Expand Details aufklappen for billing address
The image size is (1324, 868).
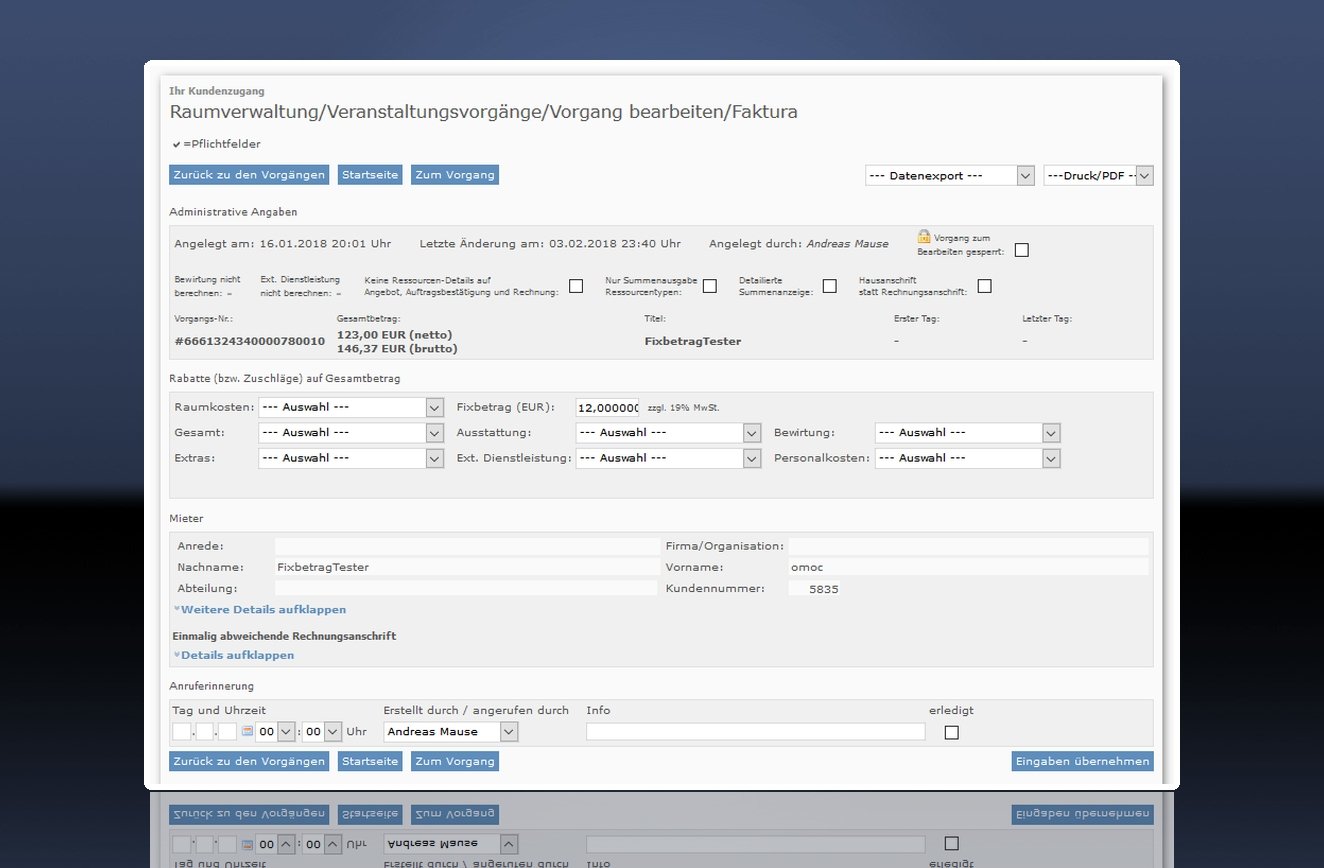click(236, 655)
